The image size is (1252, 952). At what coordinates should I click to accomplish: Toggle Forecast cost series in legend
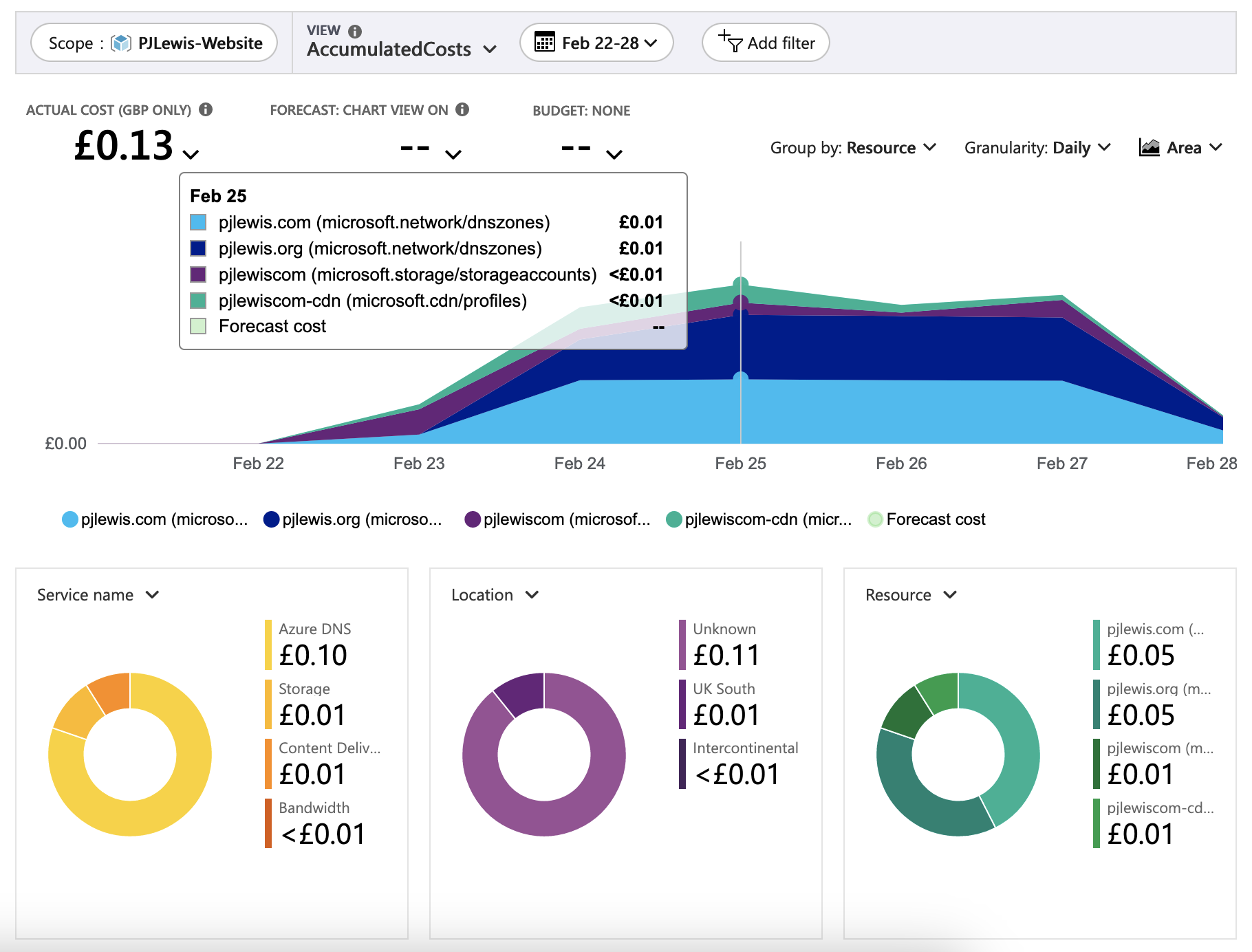tap(927, 519)
